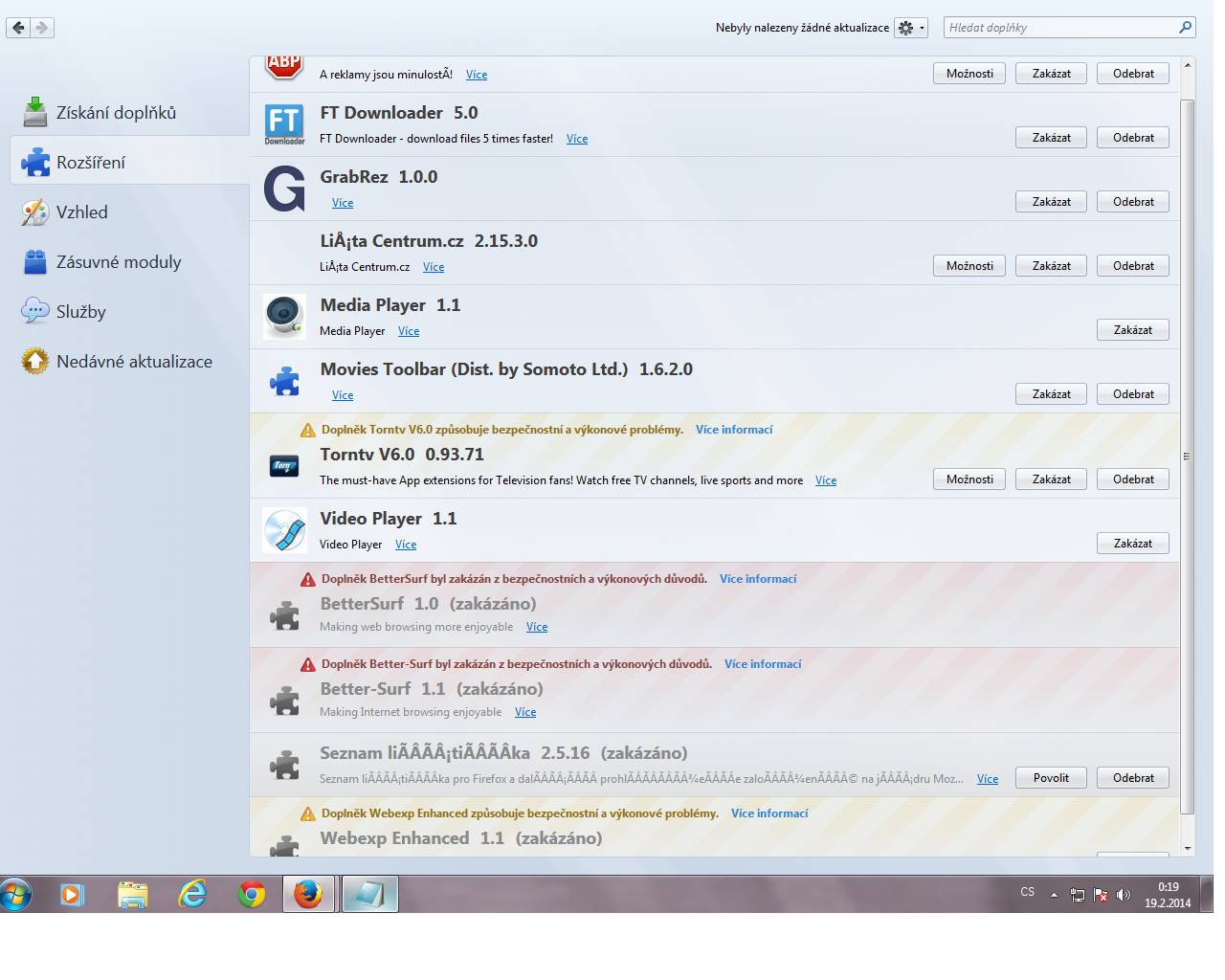Viewport: 1225px width, 980px height.
Task: Click the scrollbar up arrow
Action: tap(1188, 65)
